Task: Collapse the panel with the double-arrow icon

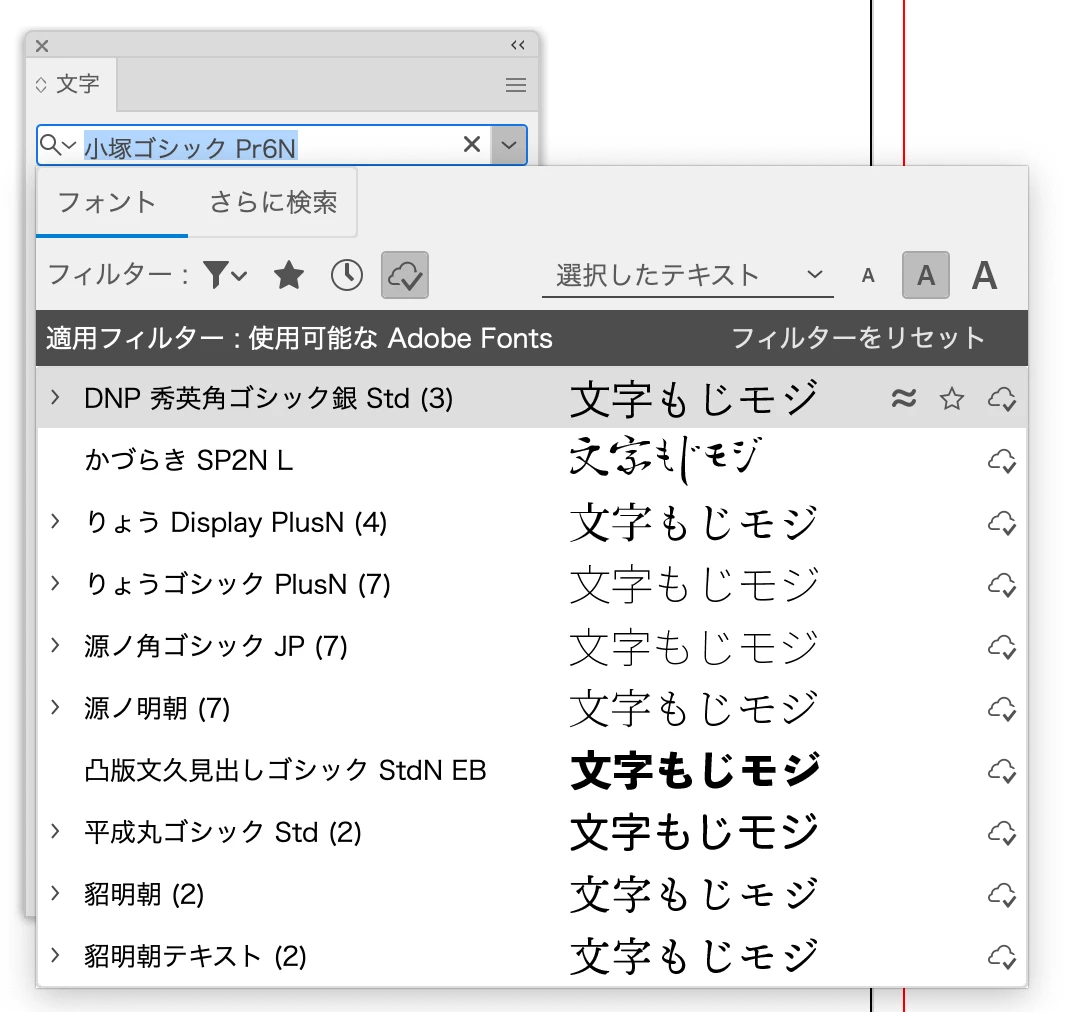Action: click(518, 46)
